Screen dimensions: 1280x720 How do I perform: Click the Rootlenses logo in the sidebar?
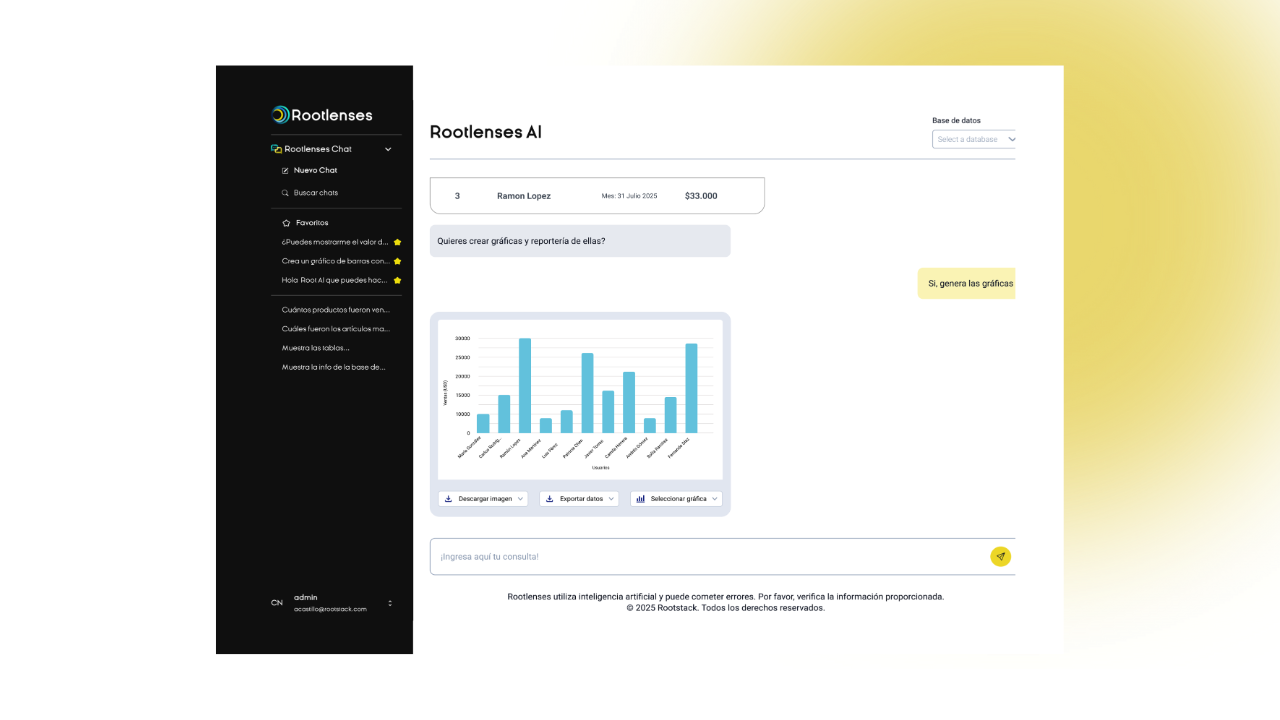tap(320, 114)
